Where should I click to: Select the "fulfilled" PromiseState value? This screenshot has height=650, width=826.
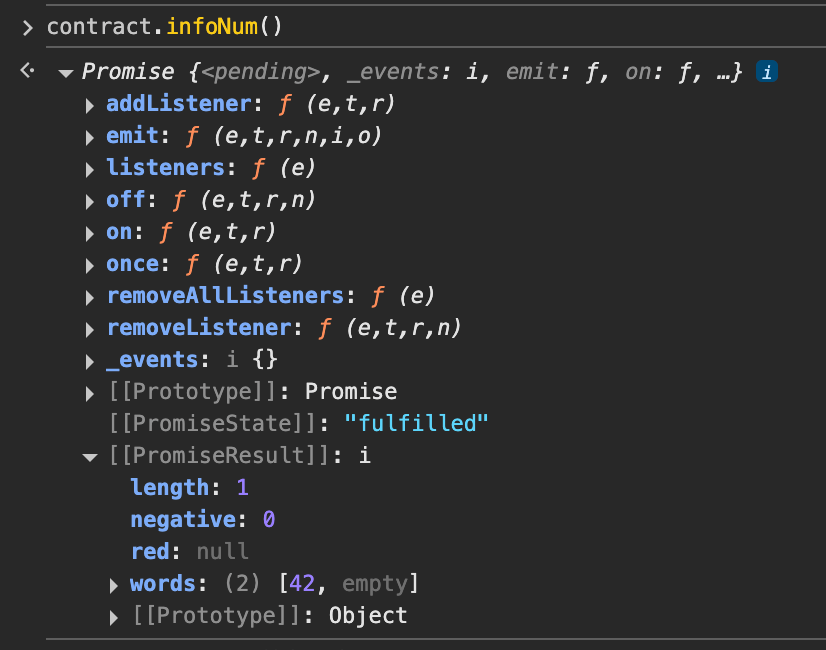tap(416, 423)
